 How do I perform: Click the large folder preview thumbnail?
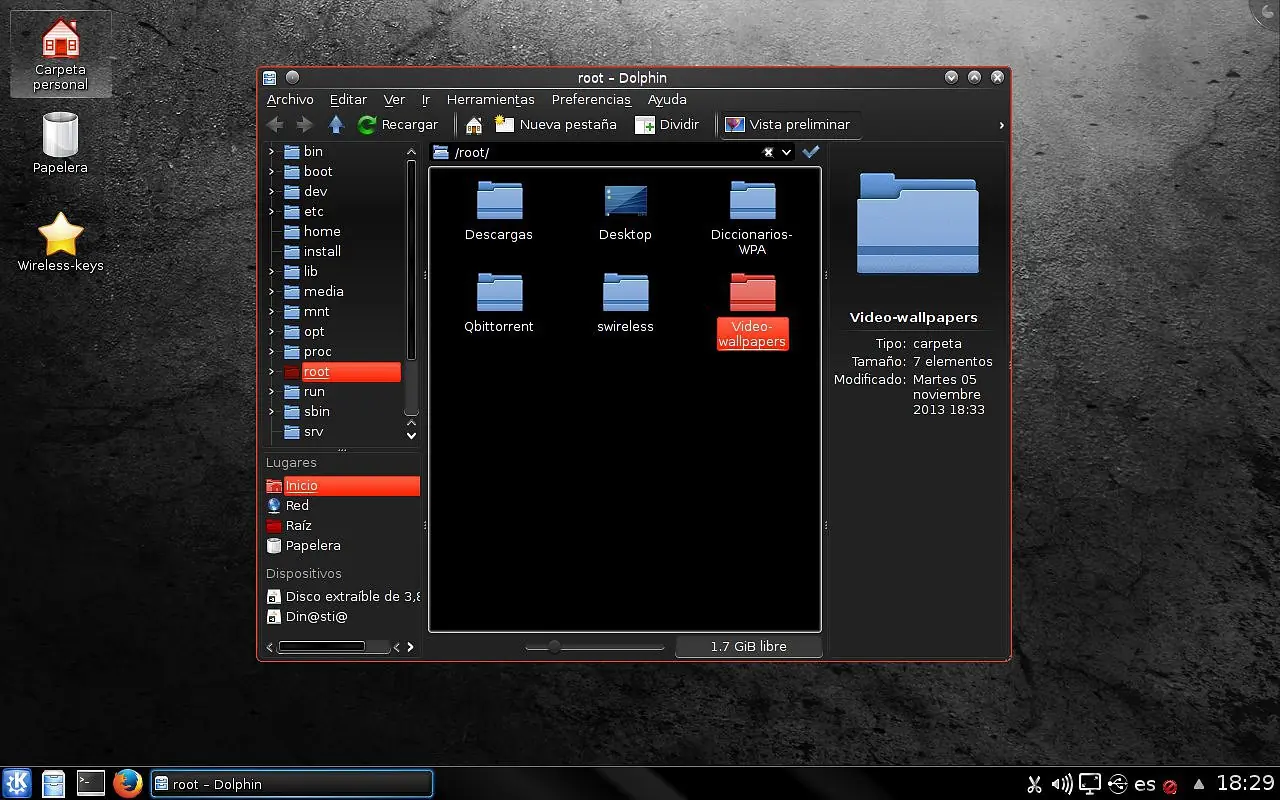[917, 224]
